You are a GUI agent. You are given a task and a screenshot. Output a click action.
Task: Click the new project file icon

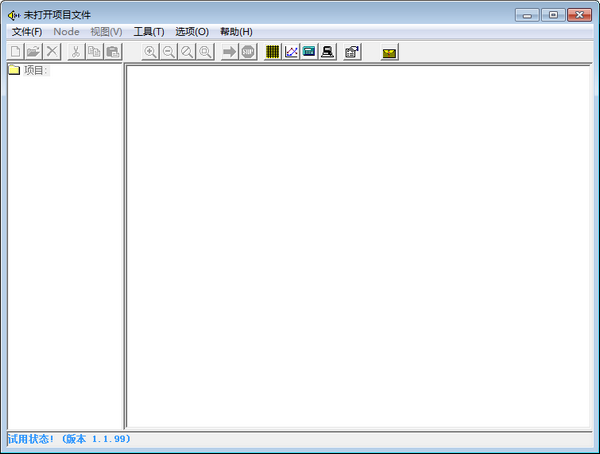15,52
